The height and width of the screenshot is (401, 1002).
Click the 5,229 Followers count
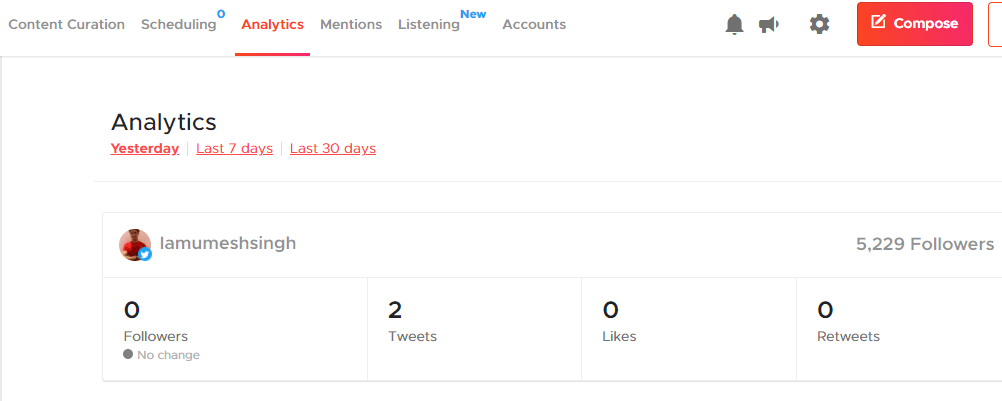coord(925,244)
